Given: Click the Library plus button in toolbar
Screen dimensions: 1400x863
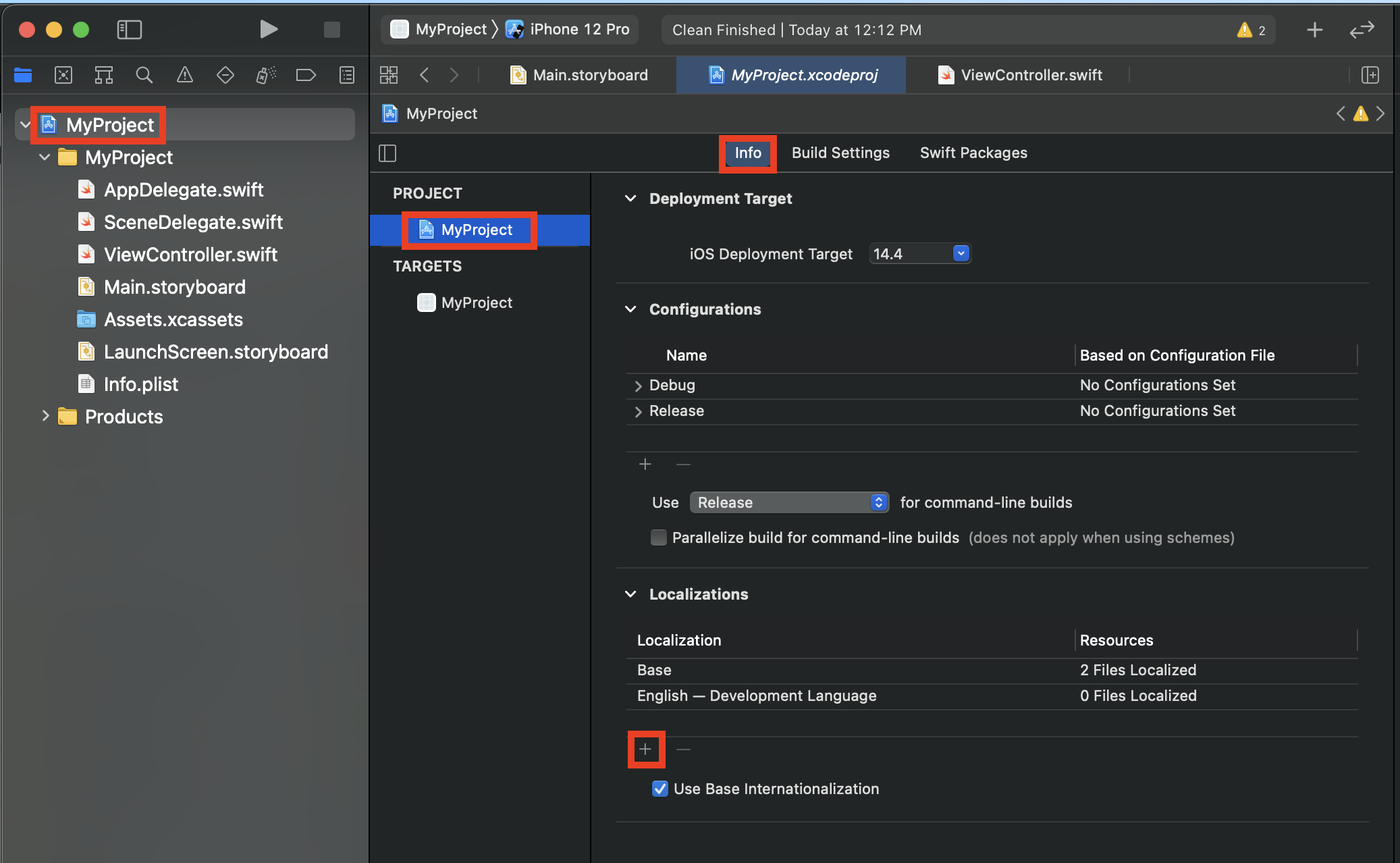Looking at the screenshot, I should point(1314,30).
